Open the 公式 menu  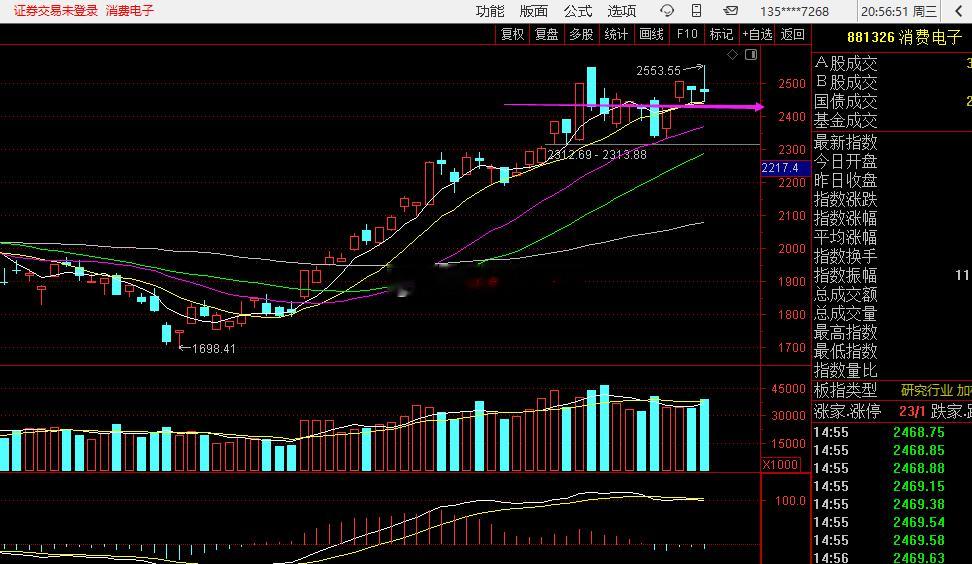578,11
